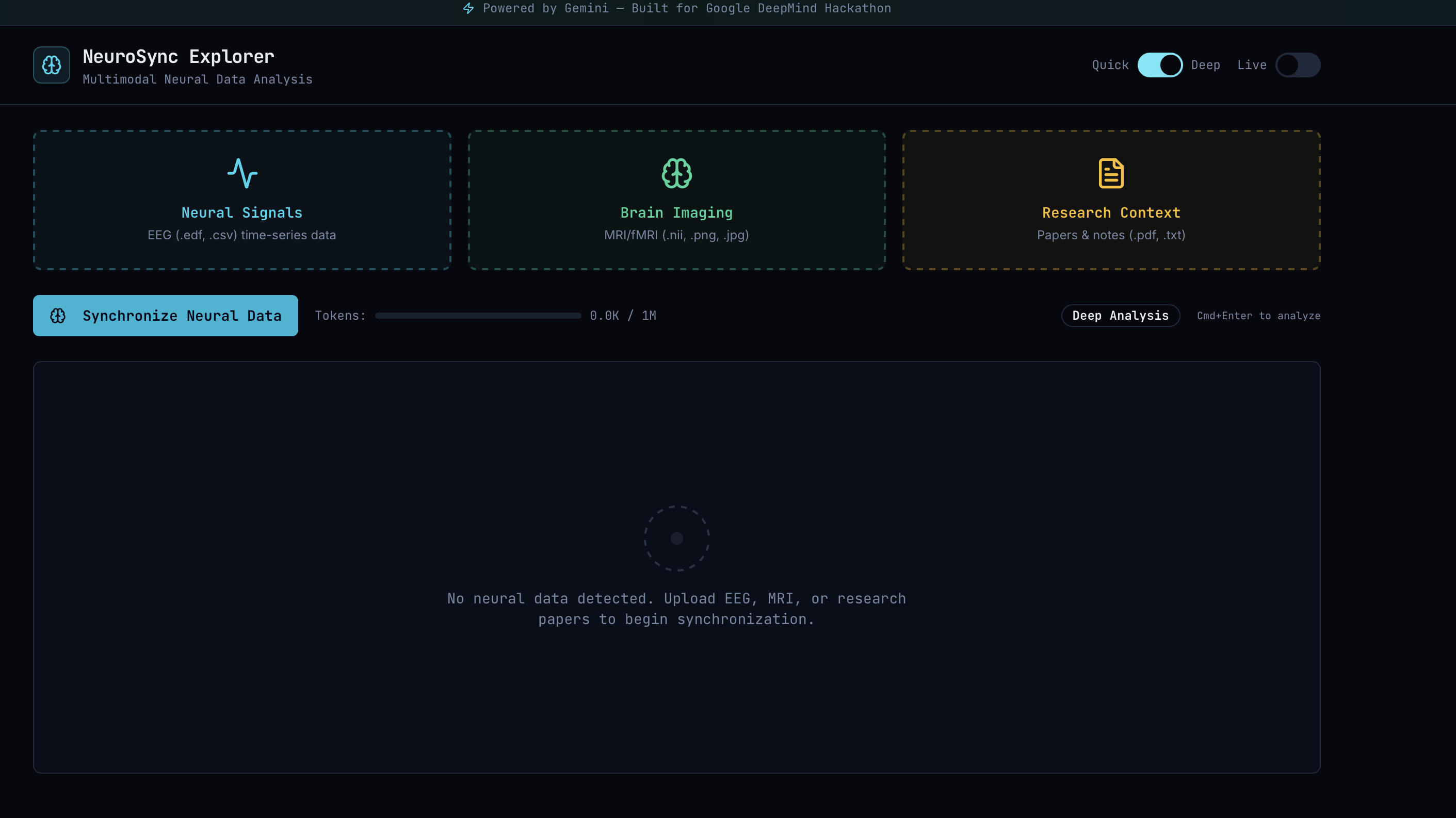This screenshot has width=1456, height=818.
Task: Enable the Live mode toggle
Action: 1297,65
